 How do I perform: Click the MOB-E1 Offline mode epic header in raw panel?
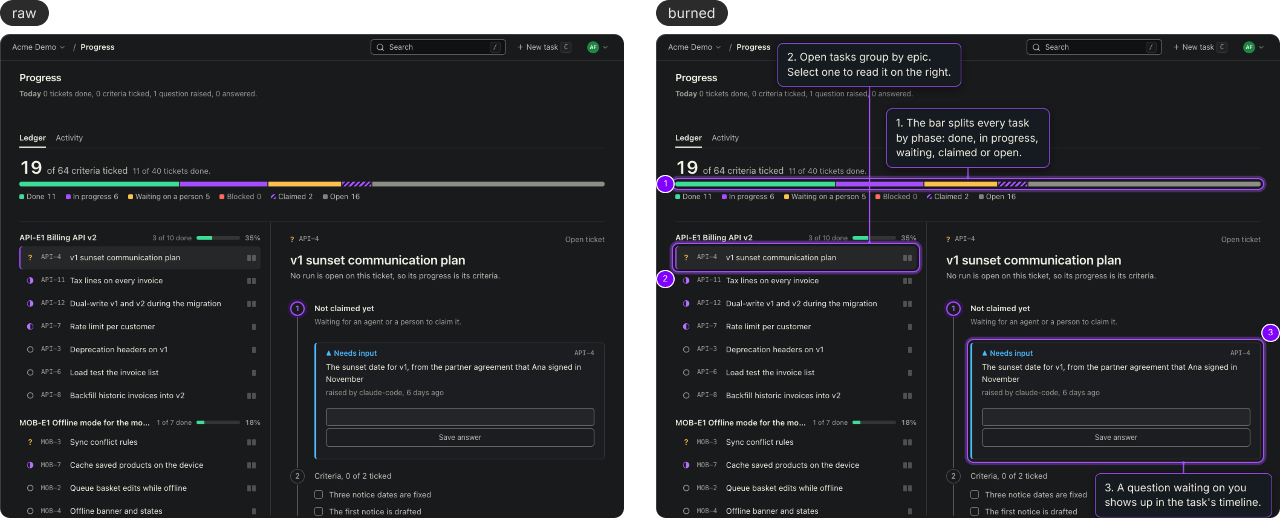pyautogui.click(x=139, y=423)
